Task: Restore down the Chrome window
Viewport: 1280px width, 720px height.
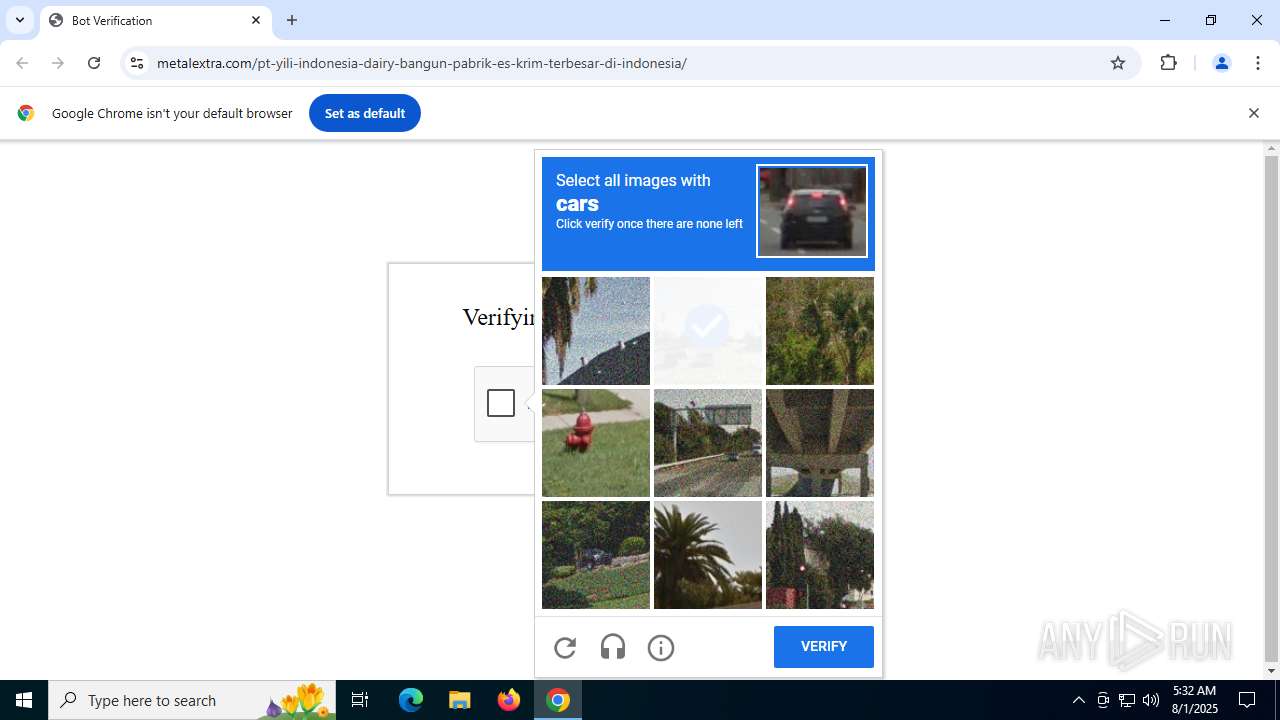Action: 1211,20
